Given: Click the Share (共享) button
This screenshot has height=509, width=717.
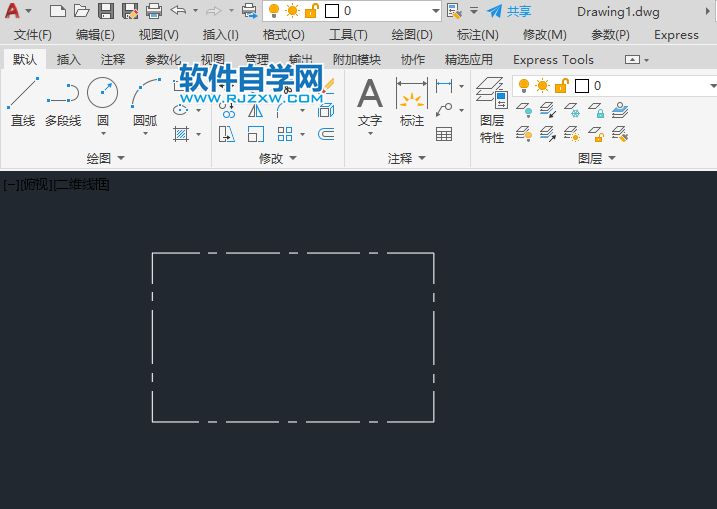Looking at the screenshot, I should [x=510, y=11].
